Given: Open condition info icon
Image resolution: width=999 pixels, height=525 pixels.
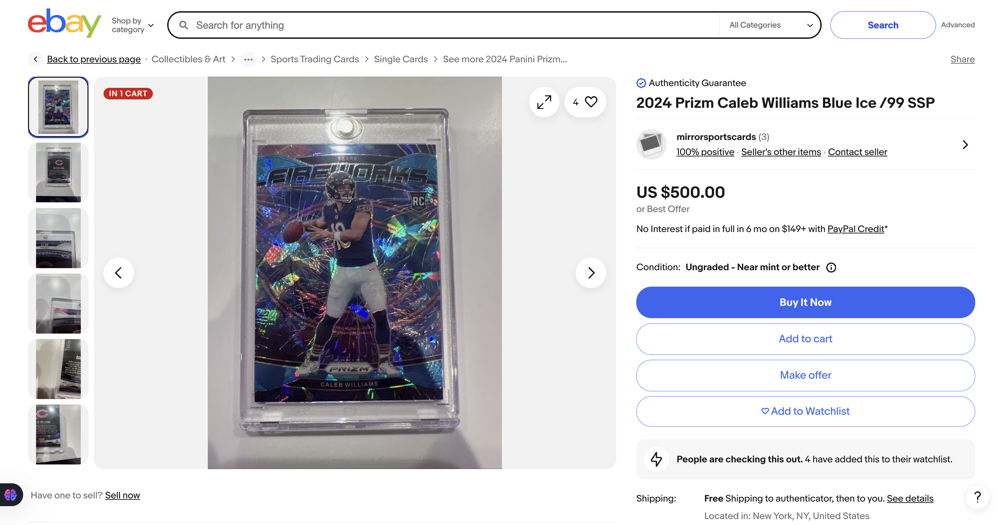Looking at the screenshot, I should 831,268.
